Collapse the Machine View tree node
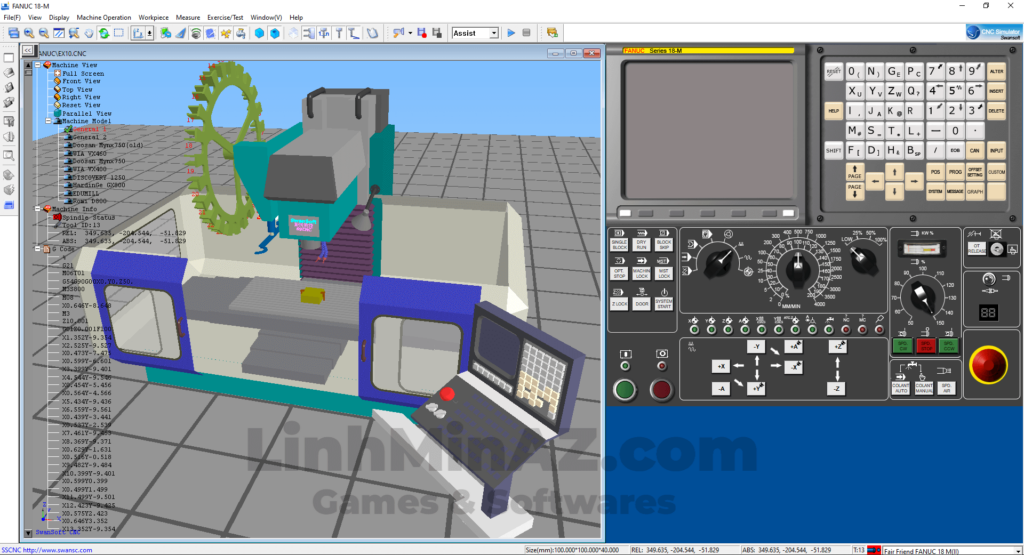 (38, 65)
